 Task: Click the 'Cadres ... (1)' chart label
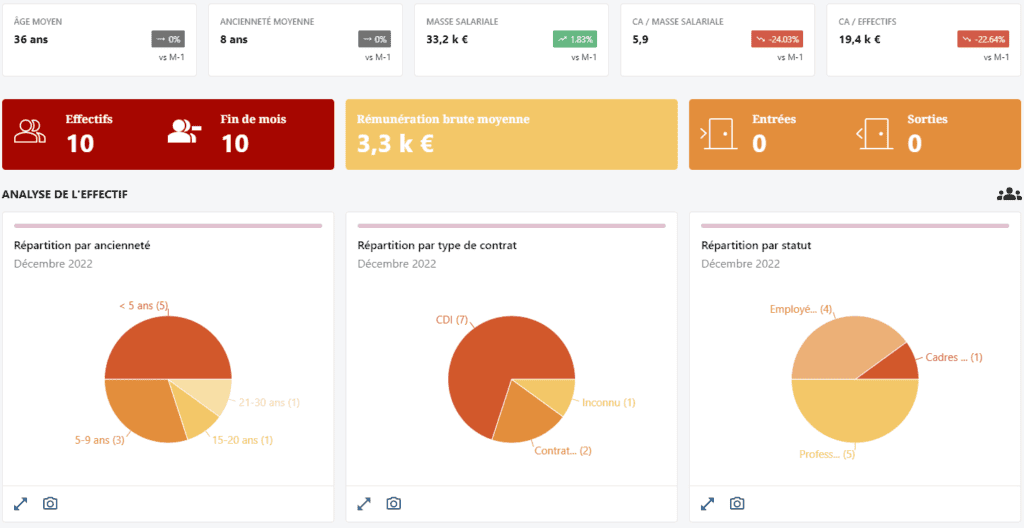(954, 357)
